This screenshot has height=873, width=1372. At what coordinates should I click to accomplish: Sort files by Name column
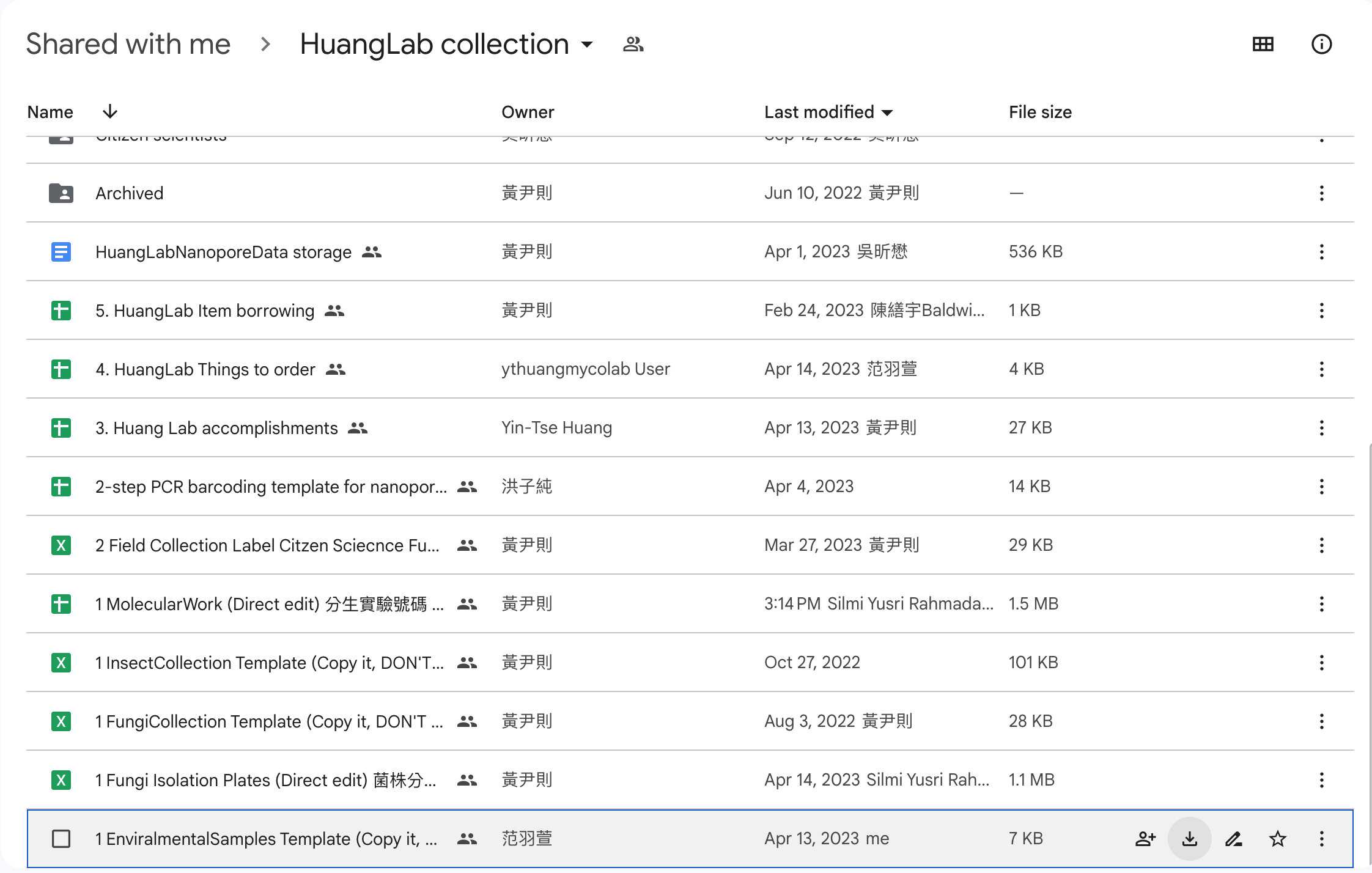coord(50,112)
